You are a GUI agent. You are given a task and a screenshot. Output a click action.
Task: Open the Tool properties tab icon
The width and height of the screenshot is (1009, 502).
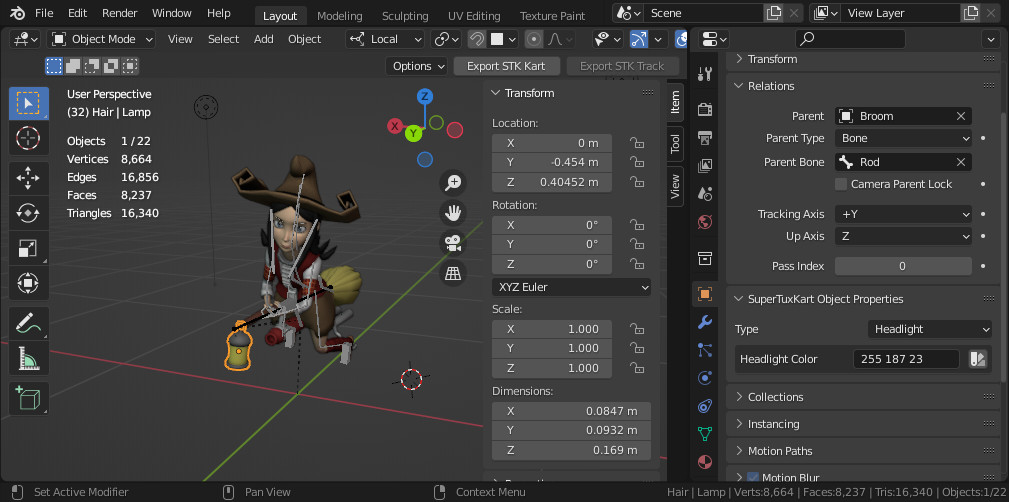705,74
